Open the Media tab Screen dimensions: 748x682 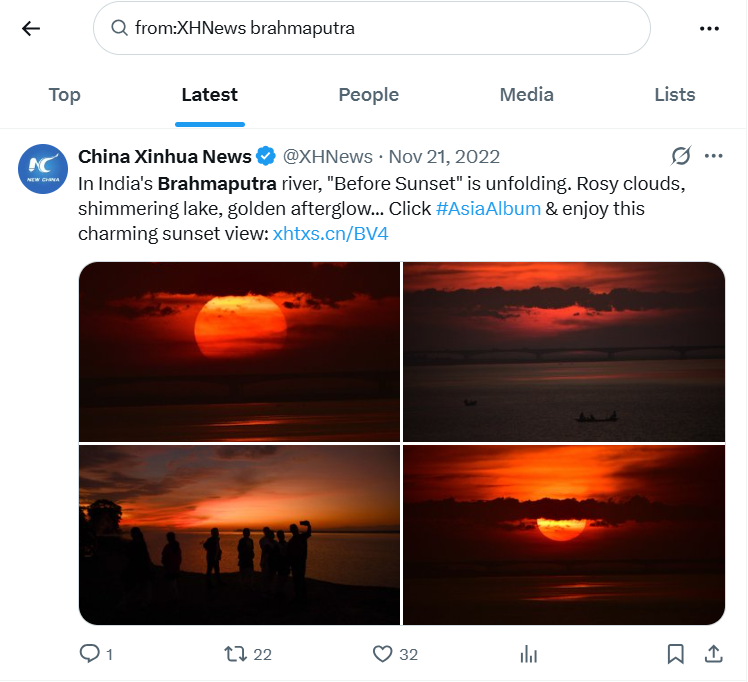(526, 95)
